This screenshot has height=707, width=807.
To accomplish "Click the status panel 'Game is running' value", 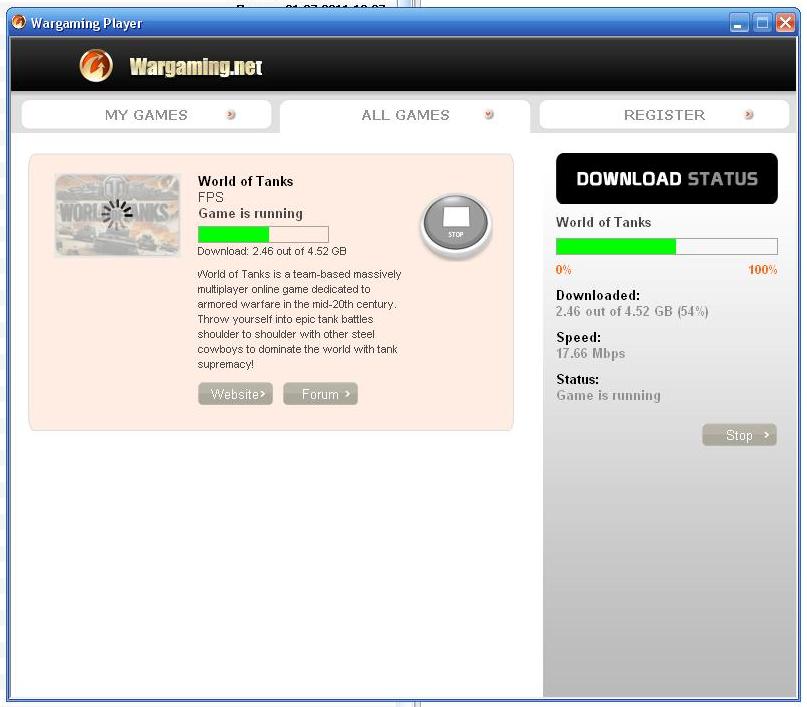I will [608, 396].
